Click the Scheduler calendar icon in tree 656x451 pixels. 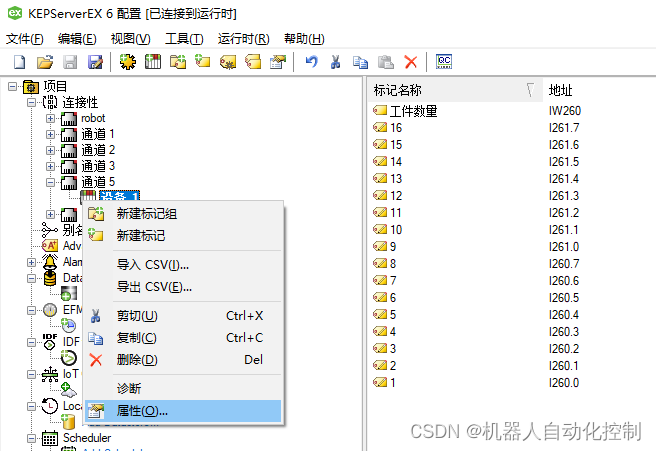(x=50, y=438)
